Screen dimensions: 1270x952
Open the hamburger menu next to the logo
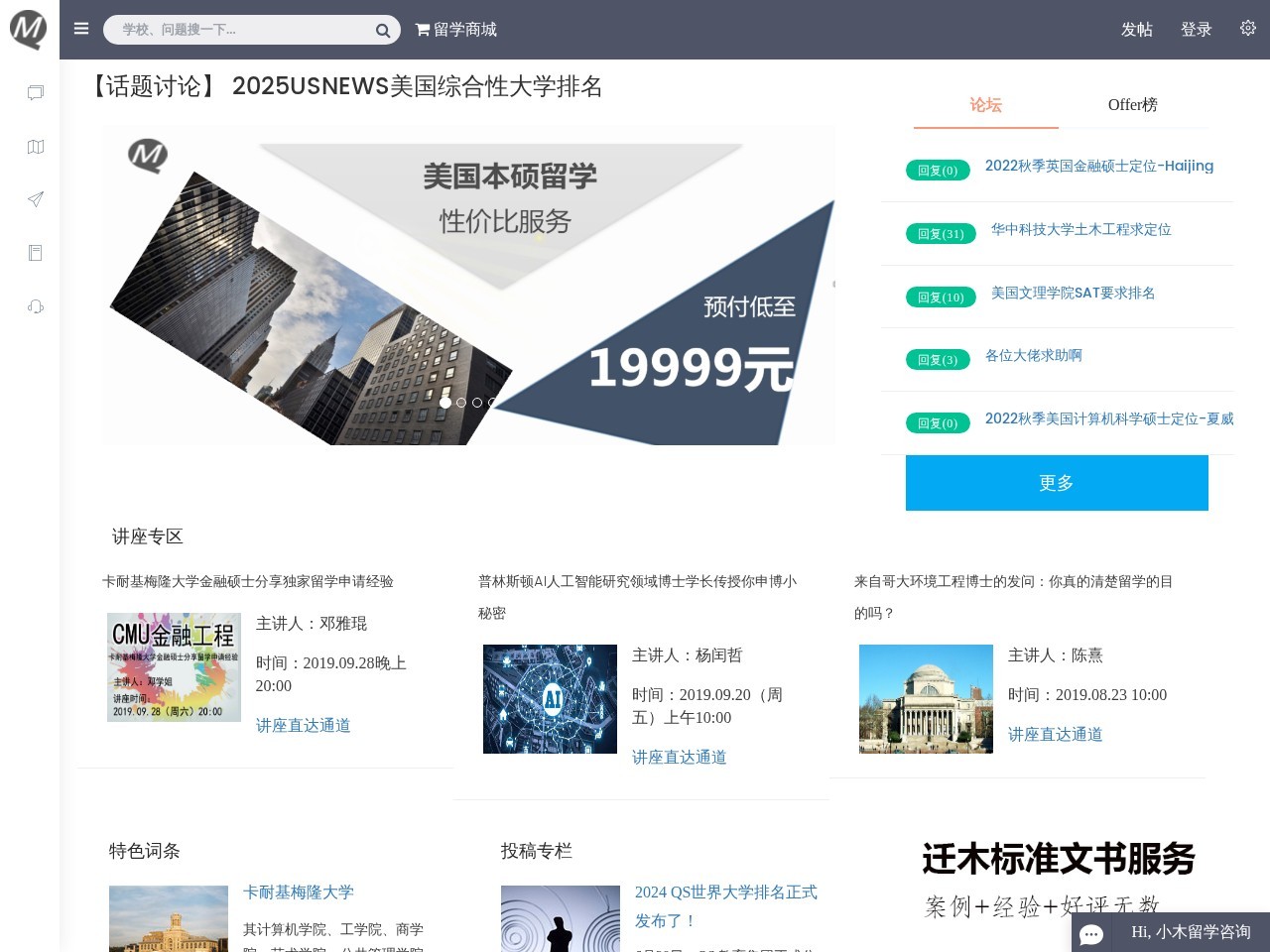coord(81,29)
